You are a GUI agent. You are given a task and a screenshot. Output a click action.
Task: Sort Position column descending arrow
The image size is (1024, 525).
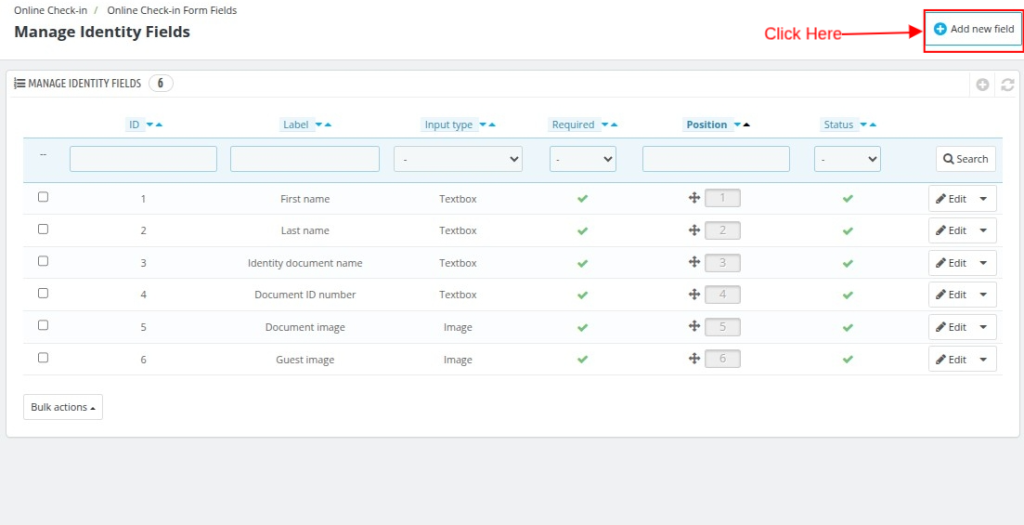coord(737,125)
